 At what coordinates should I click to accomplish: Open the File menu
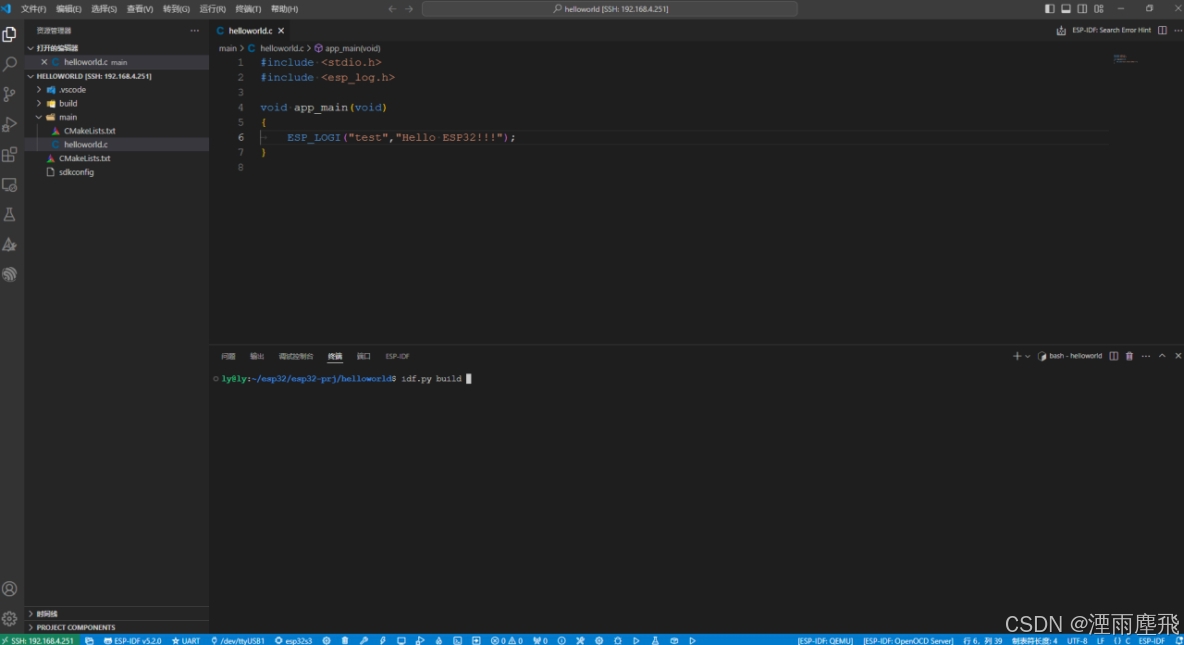pos(33,9)
